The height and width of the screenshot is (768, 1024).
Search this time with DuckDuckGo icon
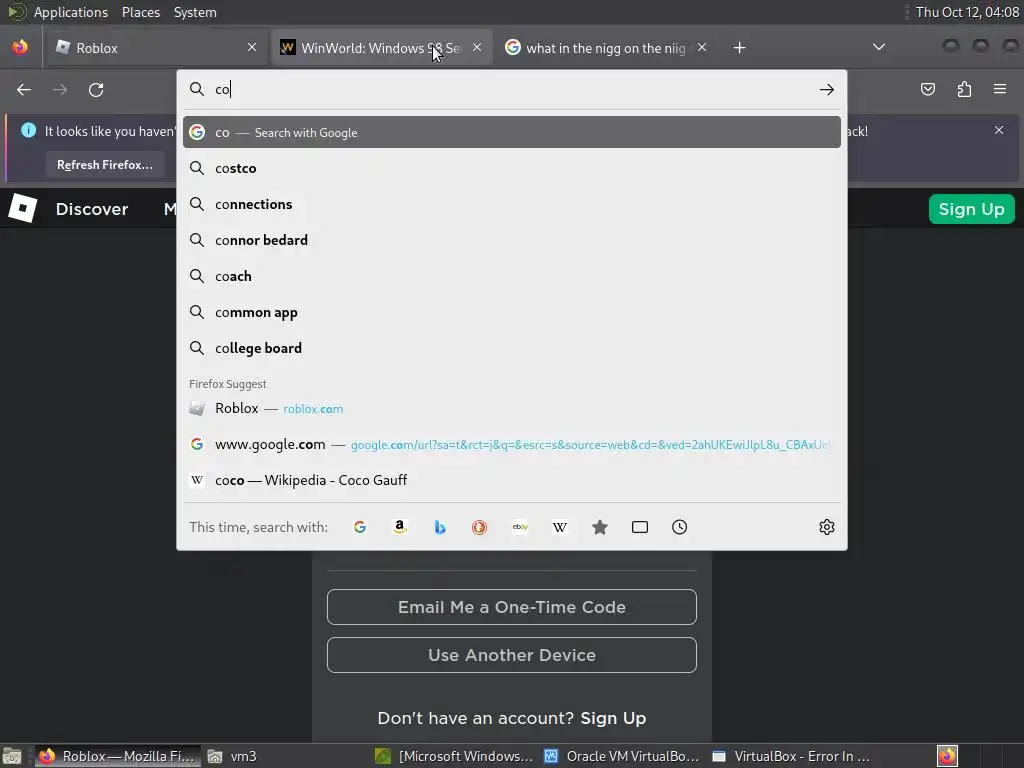coord(479,527)
